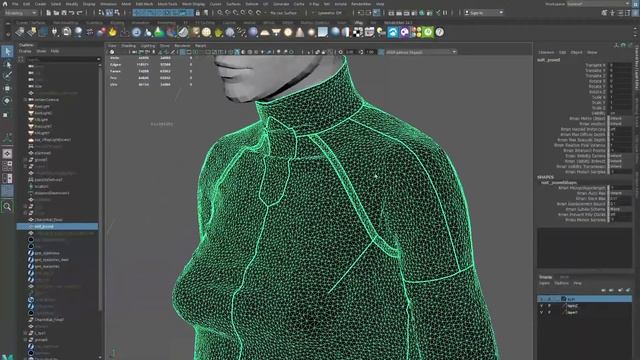Open the Symmetry Off dropdown
The height and width of the screenshot is (360, 640).
point(328,13)
